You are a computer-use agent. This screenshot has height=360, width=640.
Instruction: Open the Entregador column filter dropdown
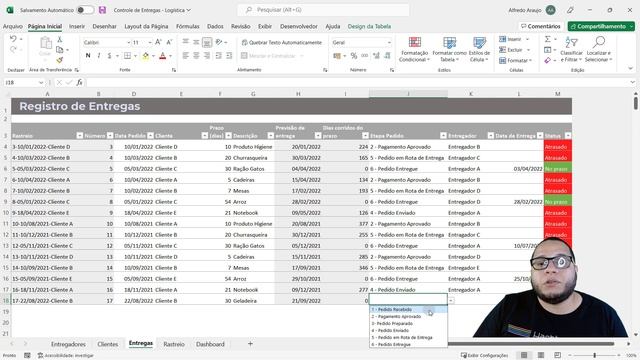[x=491, y=136]
